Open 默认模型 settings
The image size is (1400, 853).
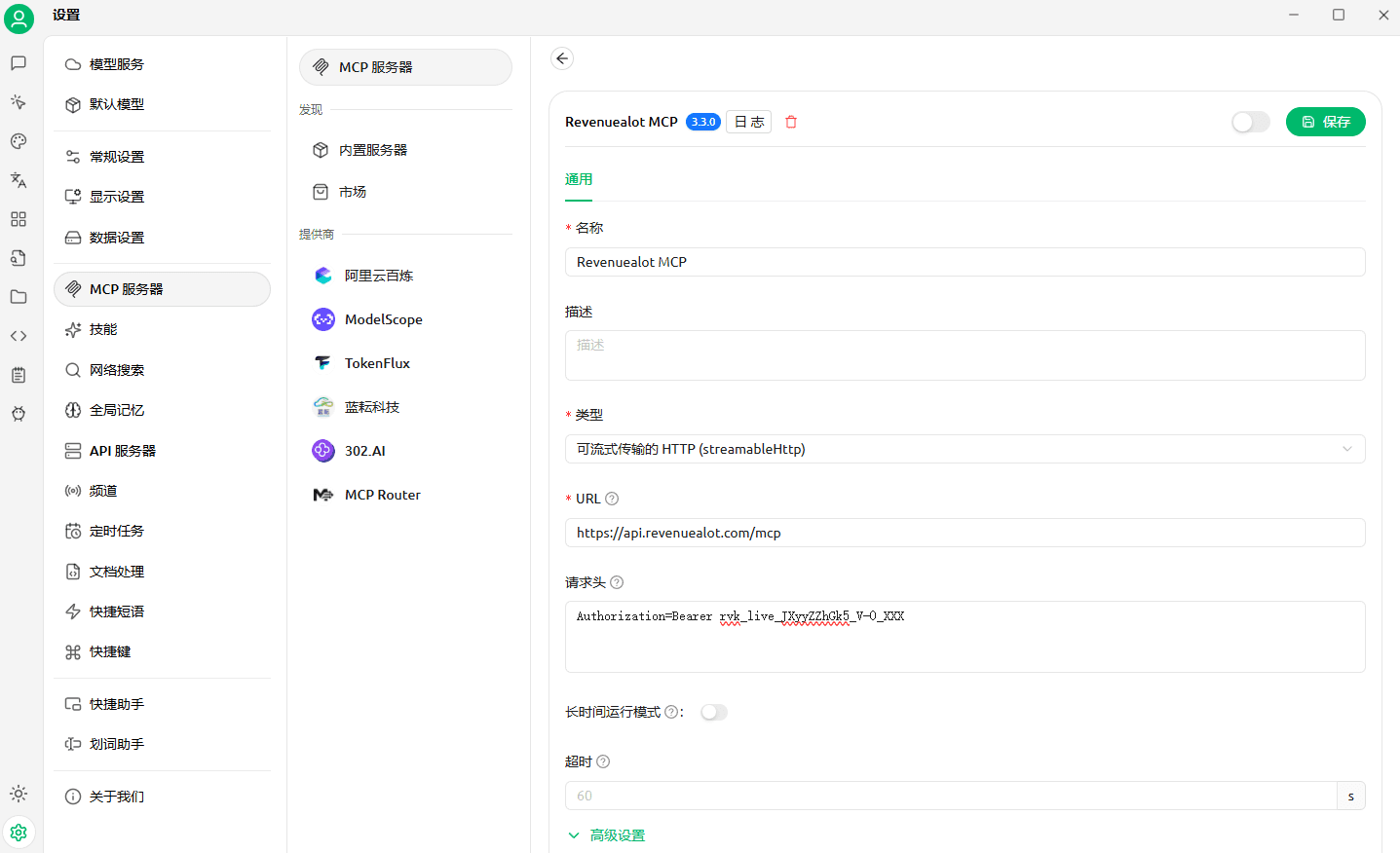coord(162,104)
